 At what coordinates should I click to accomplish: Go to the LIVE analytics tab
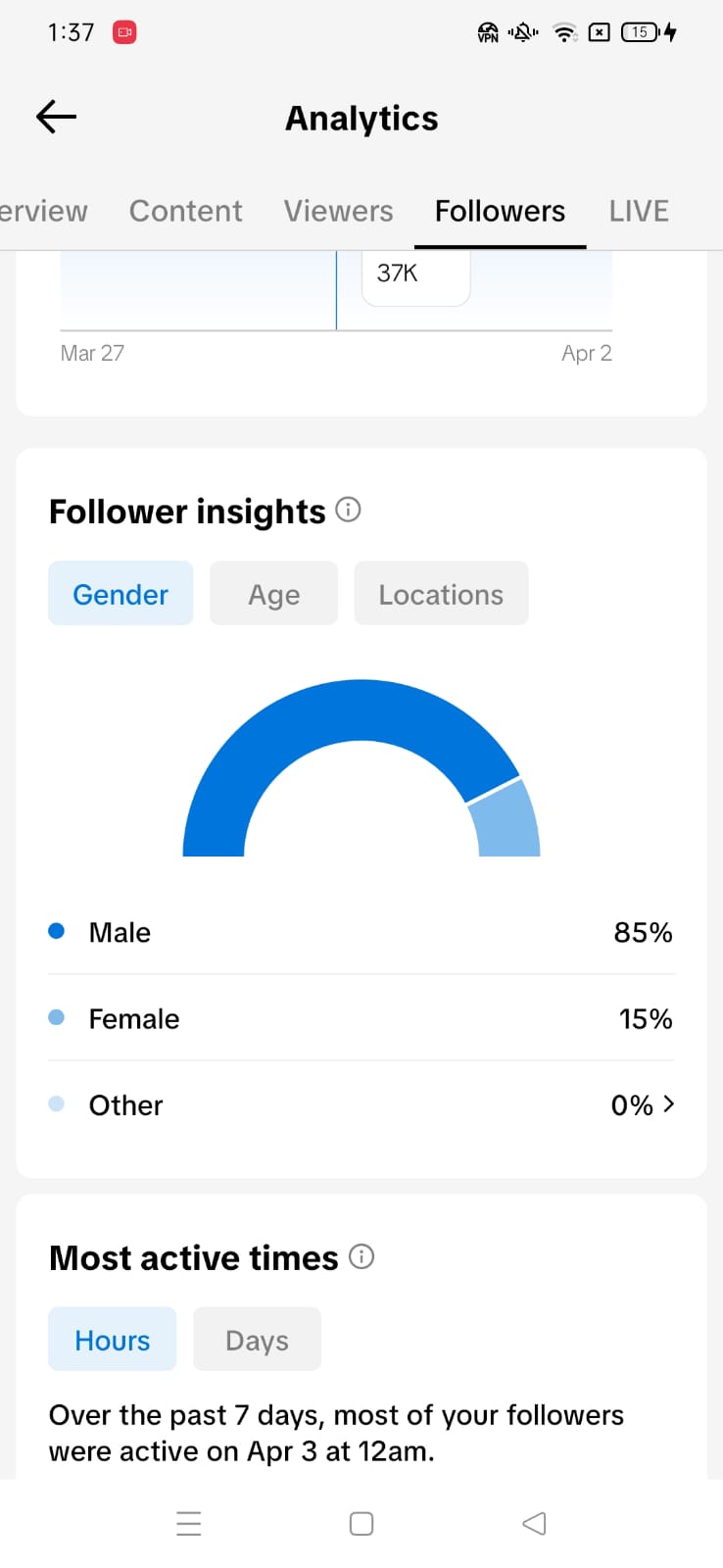pos(639,211)
